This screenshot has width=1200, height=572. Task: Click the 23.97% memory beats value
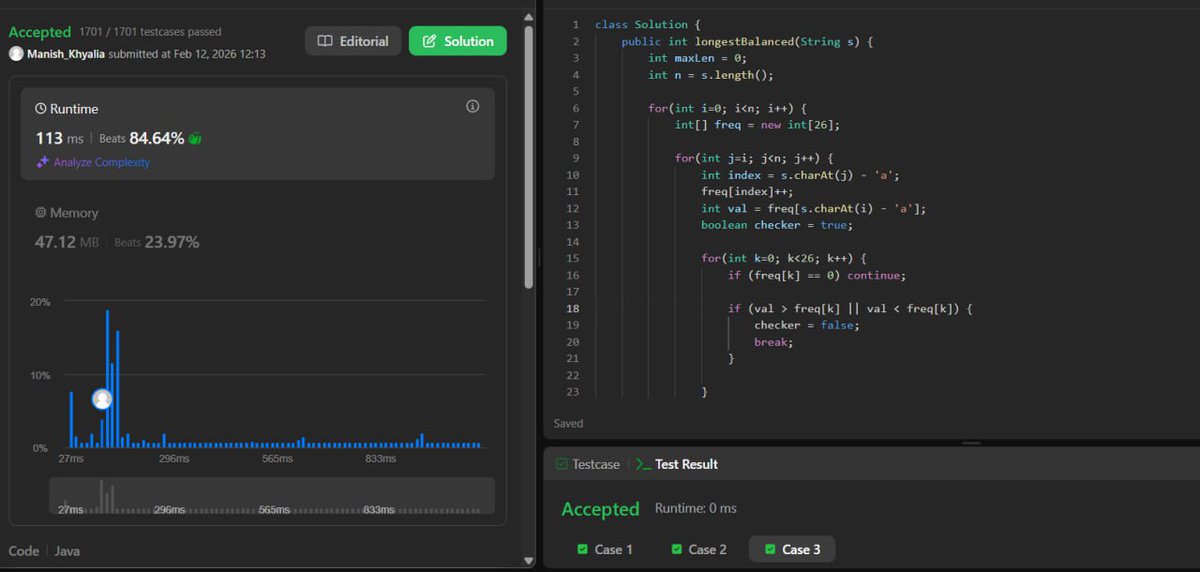(x=172, y=242)
